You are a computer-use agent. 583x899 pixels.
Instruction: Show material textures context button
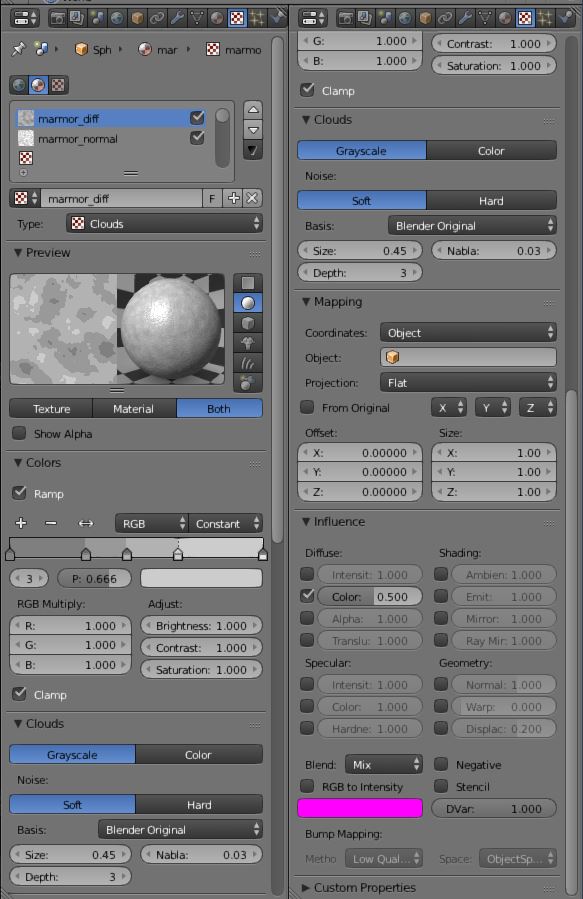tap(38, 85)
